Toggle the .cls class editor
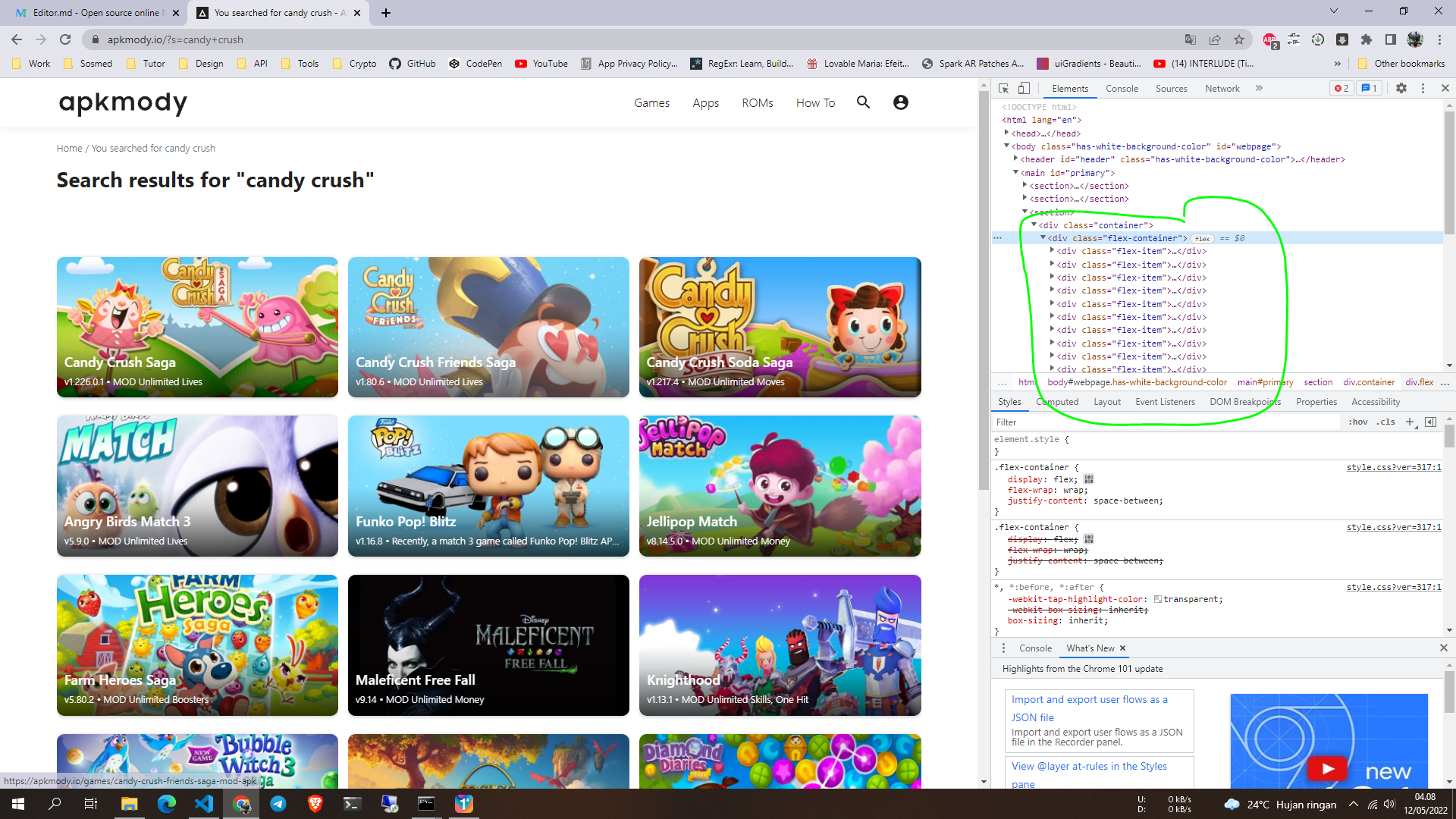Image resolution: width=1456 pixels, height=819 pixels. point(1386,422)
